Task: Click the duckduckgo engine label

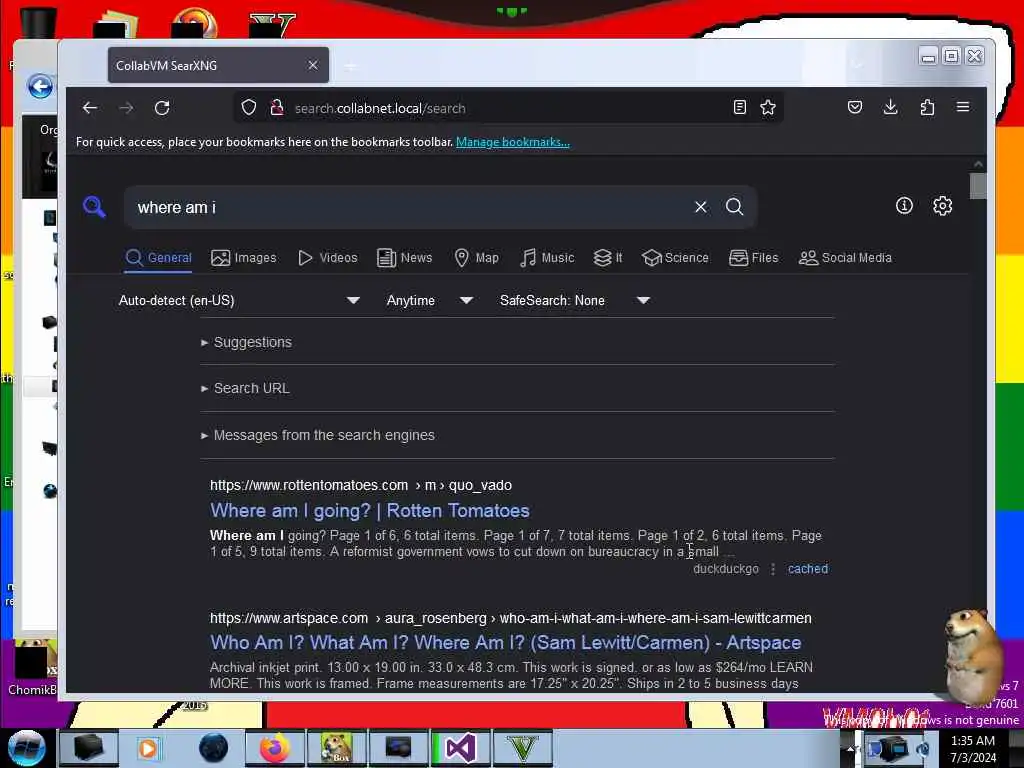Action: [x=726, y=569]
